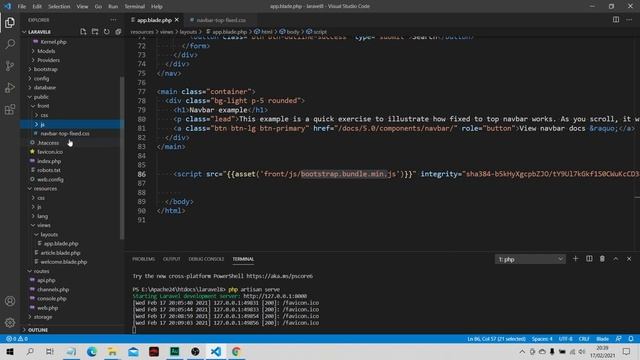640x360 pixels.
Task: Open the Extensions view
Action: tap(10, 109)
